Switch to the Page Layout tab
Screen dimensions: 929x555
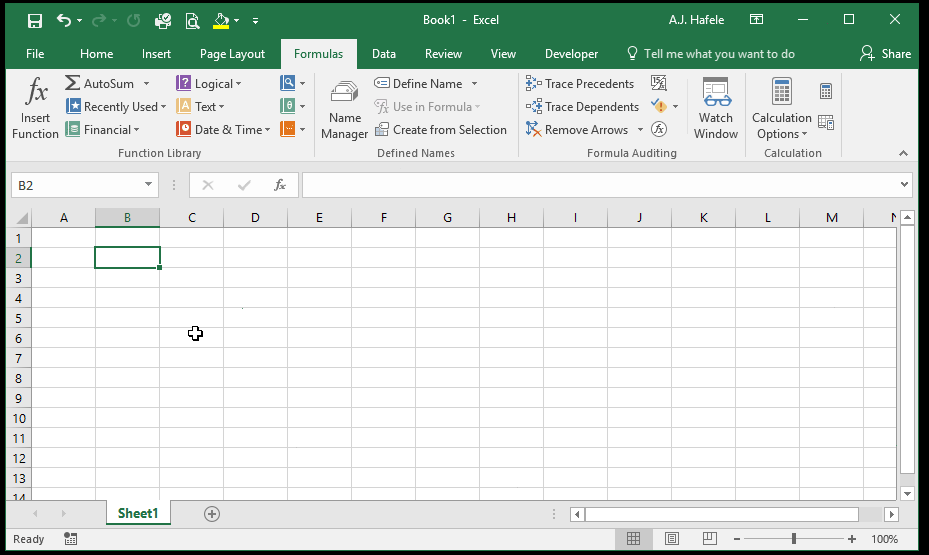coord(232,54)
